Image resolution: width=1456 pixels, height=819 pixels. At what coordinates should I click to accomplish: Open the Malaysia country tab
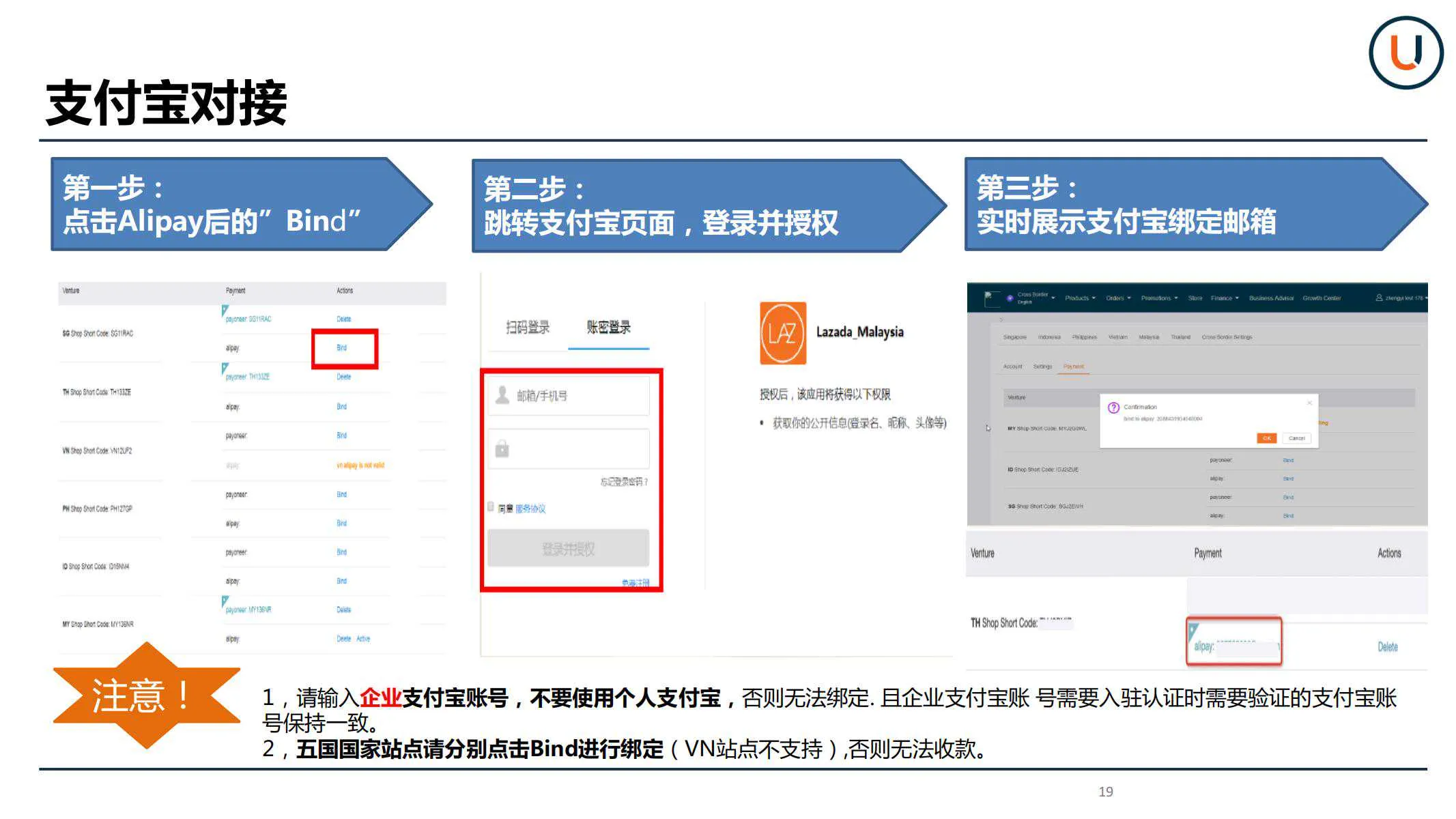pos(1150,336)
